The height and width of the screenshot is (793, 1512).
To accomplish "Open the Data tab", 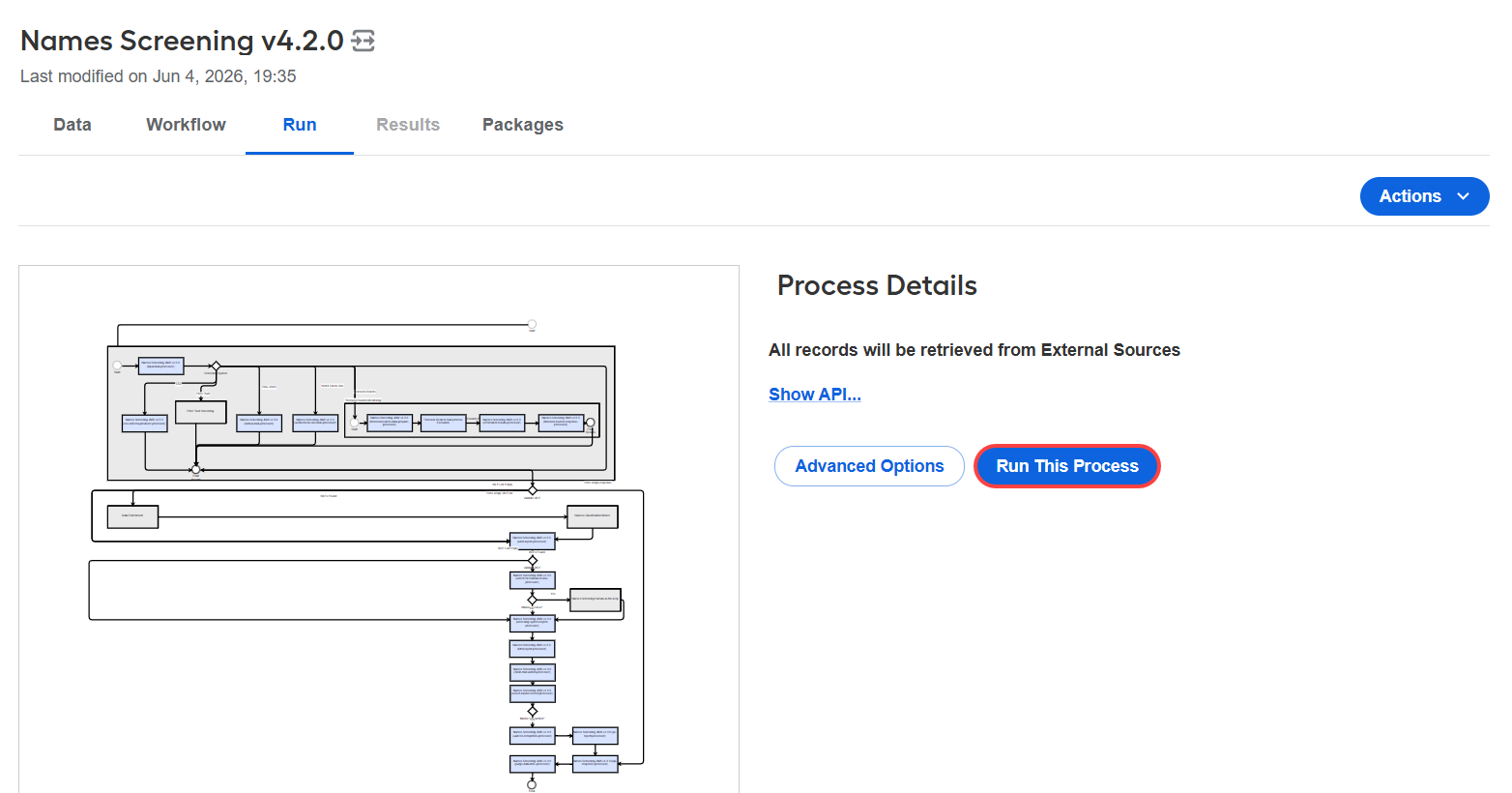I will tap(73, 125).
